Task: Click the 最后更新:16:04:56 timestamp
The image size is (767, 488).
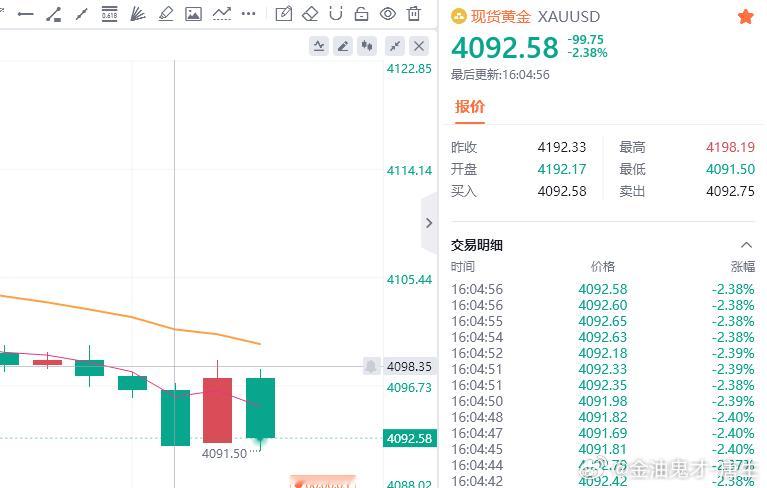Action: [x=500, y=75]
